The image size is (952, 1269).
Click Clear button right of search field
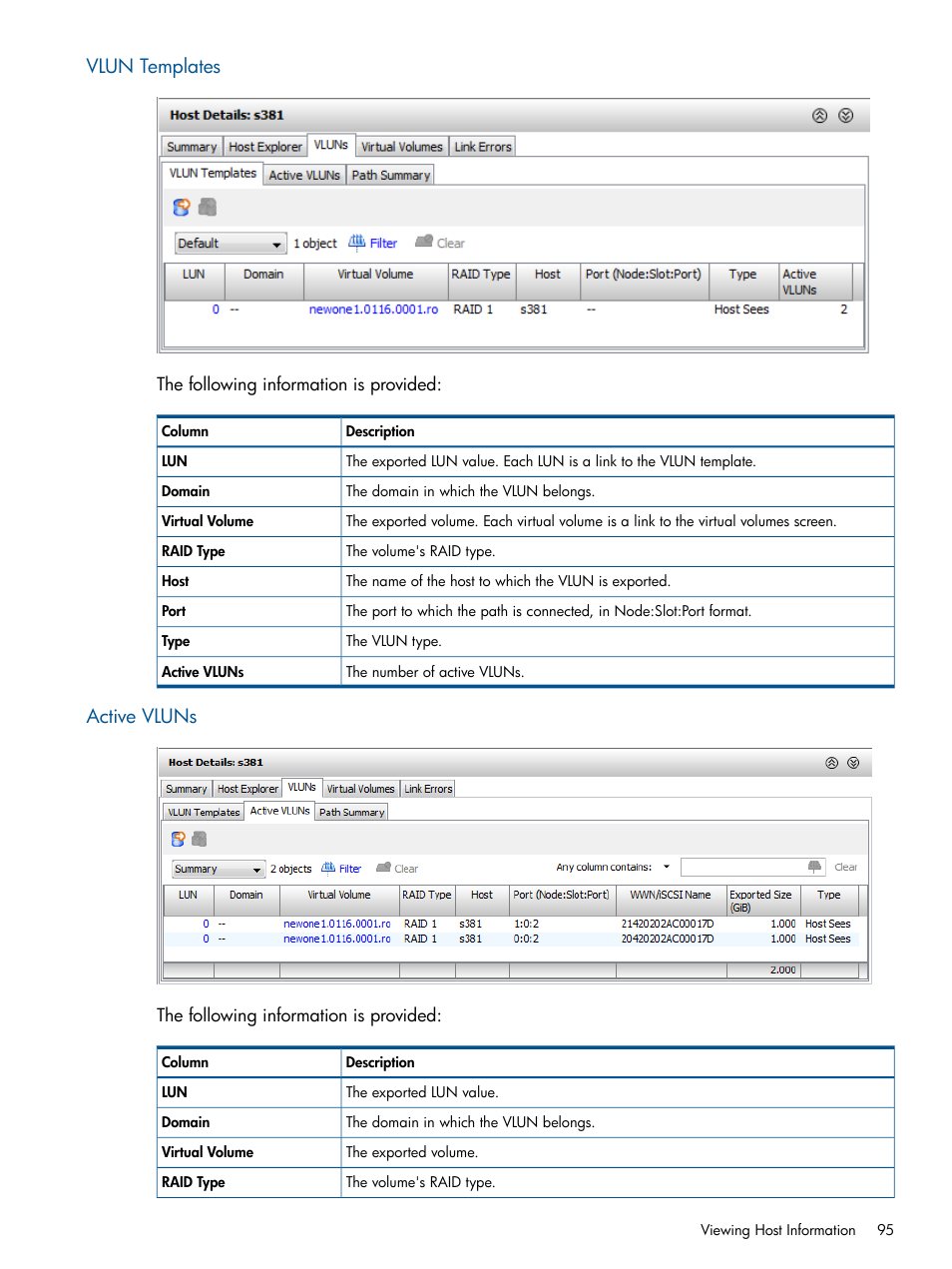click(845, 868)
